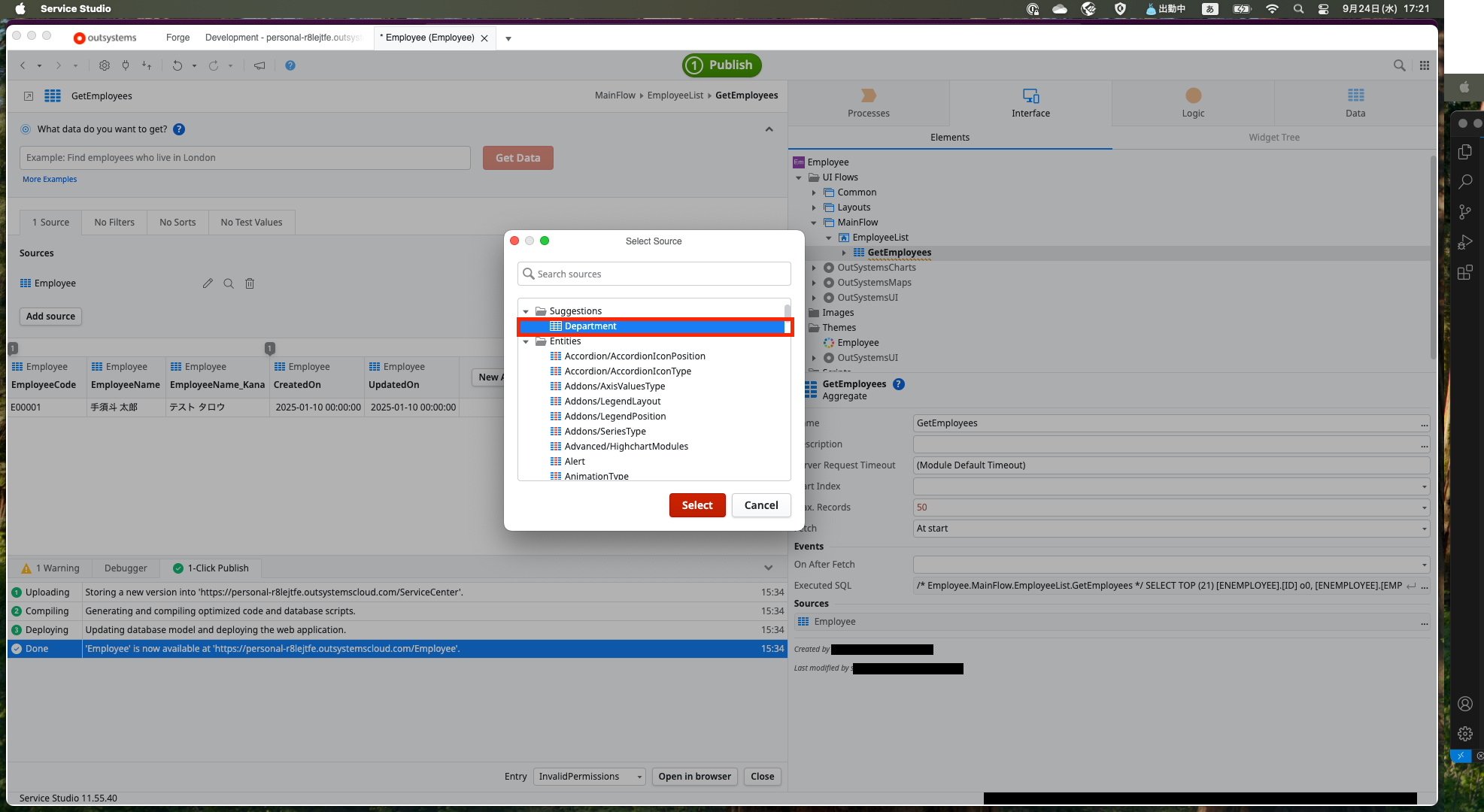Click Cancel in Select Source dialog
Screen dimensions: 1484x812
[760, 505]
